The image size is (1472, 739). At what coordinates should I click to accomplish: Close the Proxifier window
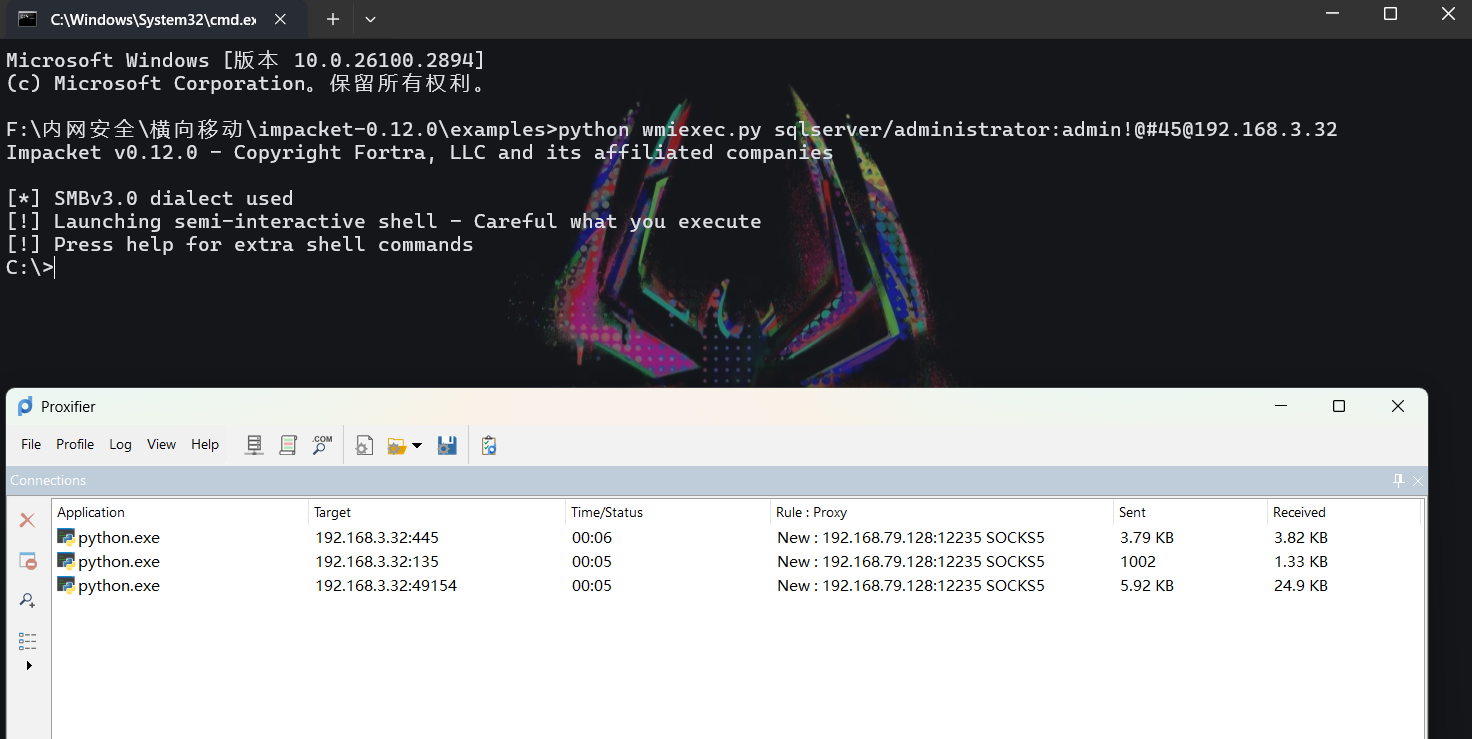(x=1398, y=406)
